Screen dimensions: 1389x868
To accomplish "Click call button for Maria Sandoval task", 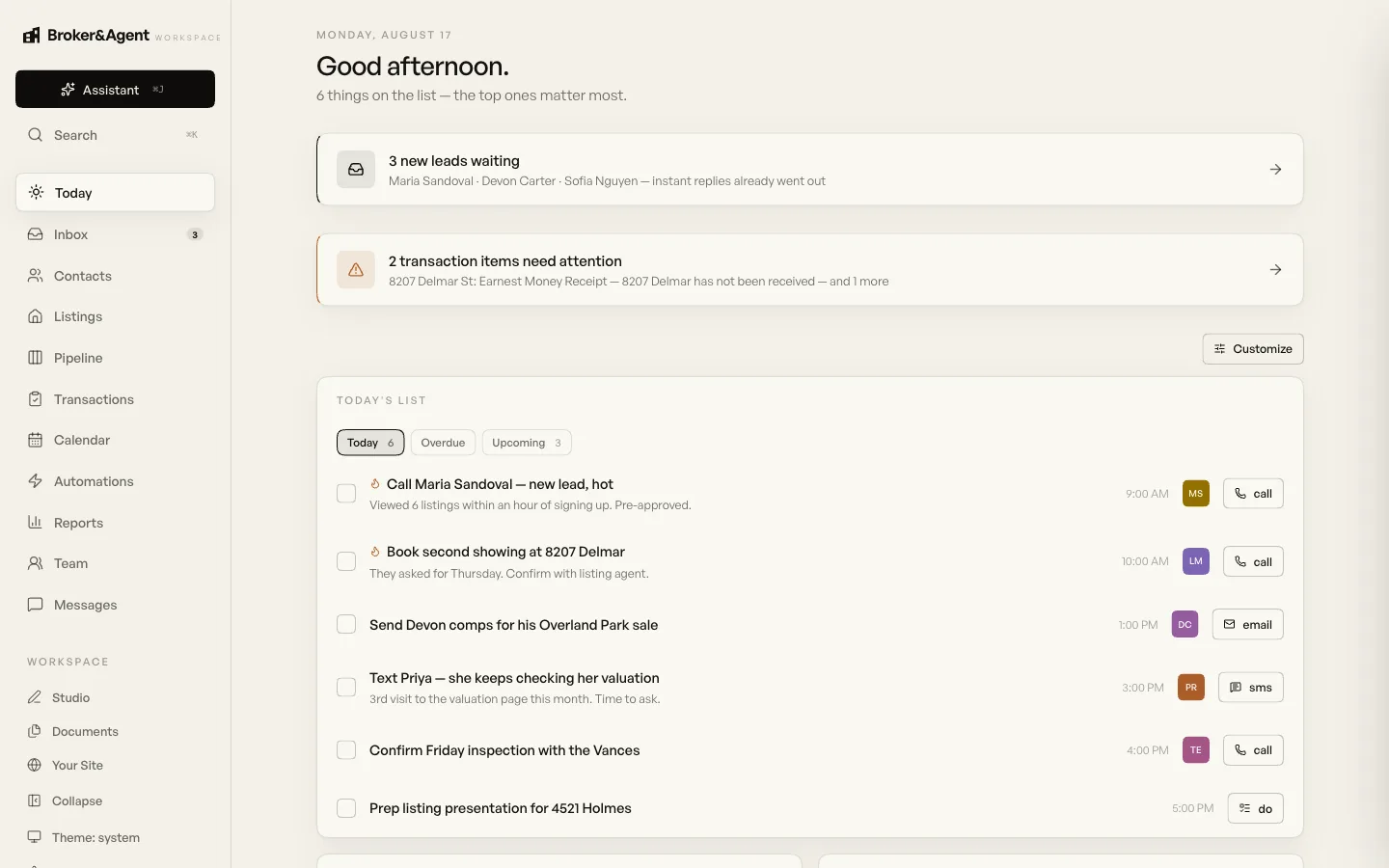I will tap(1253, 494).
